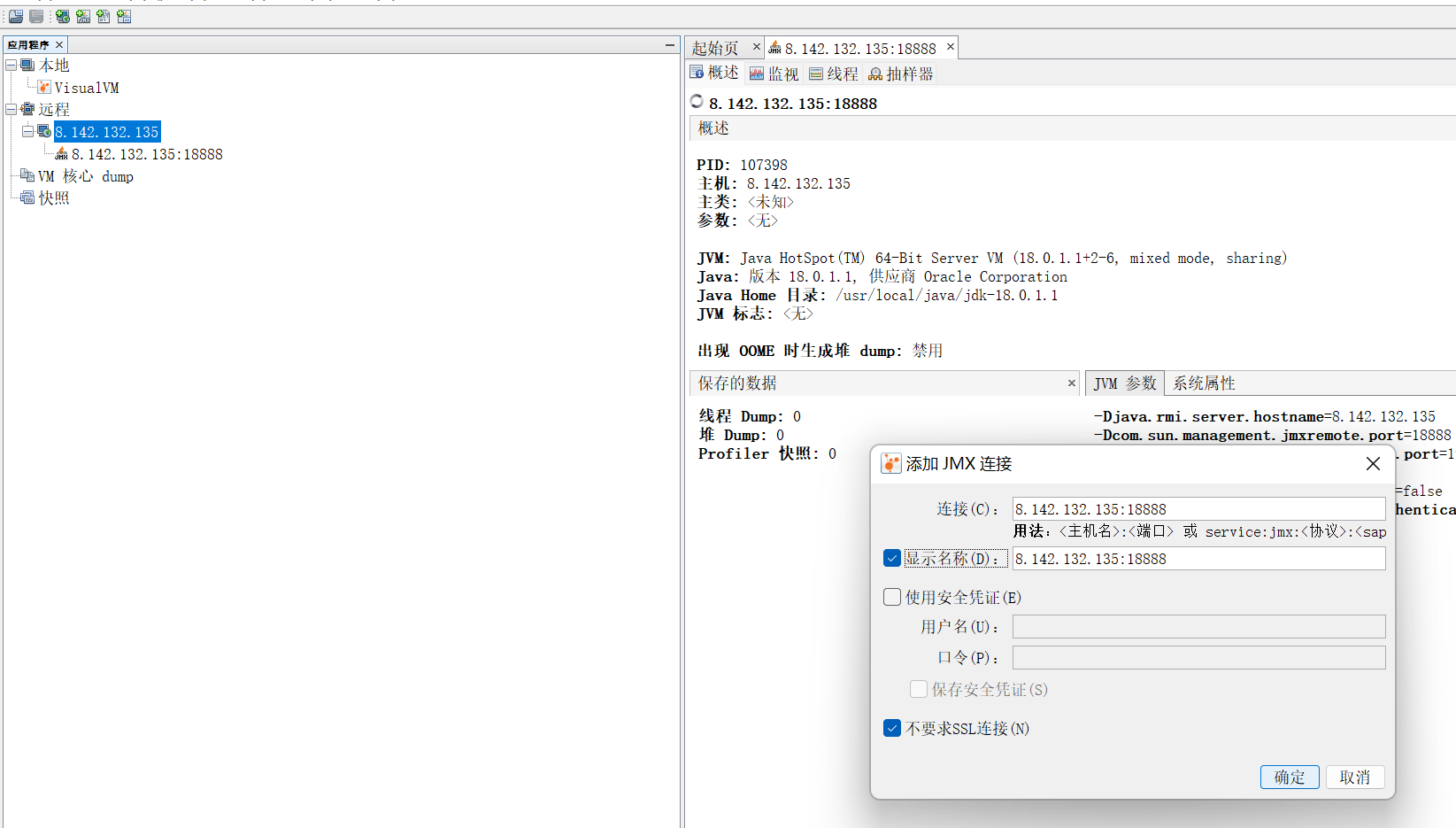Close the 8.142.132.135:18888 editor tab
This screenshot has width=1456, height=828.
coord(951,47)
